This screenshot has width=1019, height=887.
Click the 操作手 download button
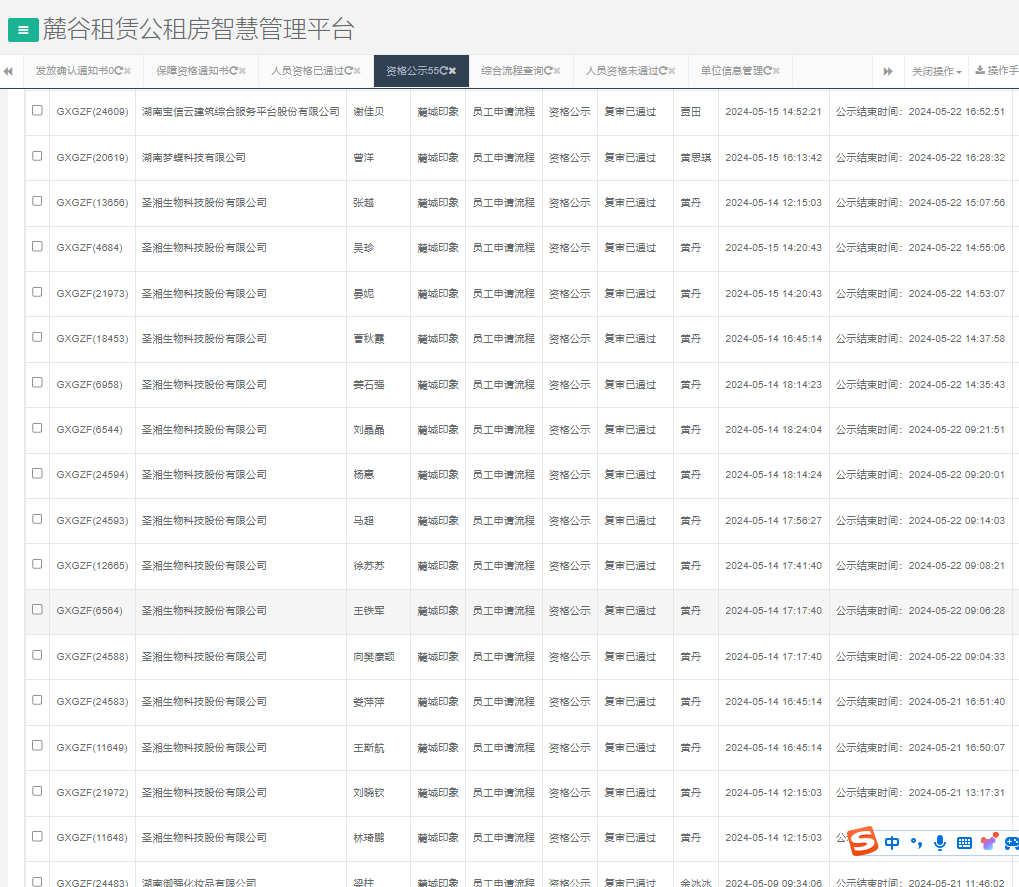[x=996, y=71]
